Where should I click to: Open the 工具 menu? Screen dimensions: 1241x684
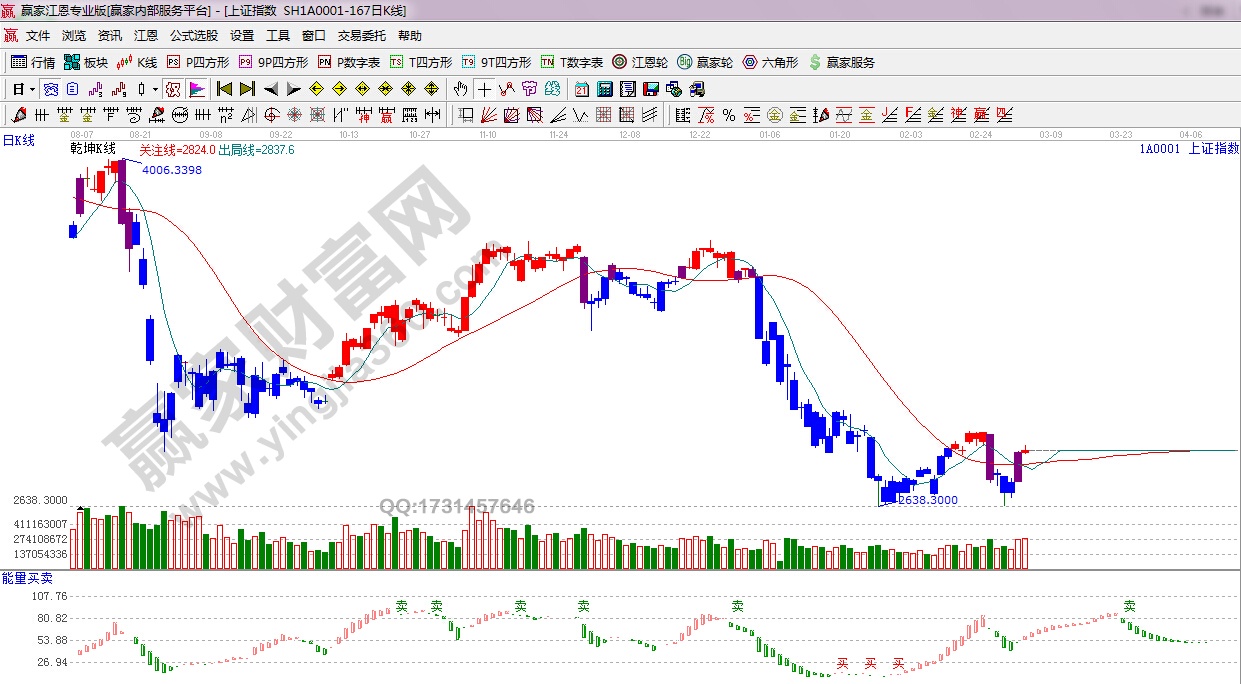tap(278, 35)
